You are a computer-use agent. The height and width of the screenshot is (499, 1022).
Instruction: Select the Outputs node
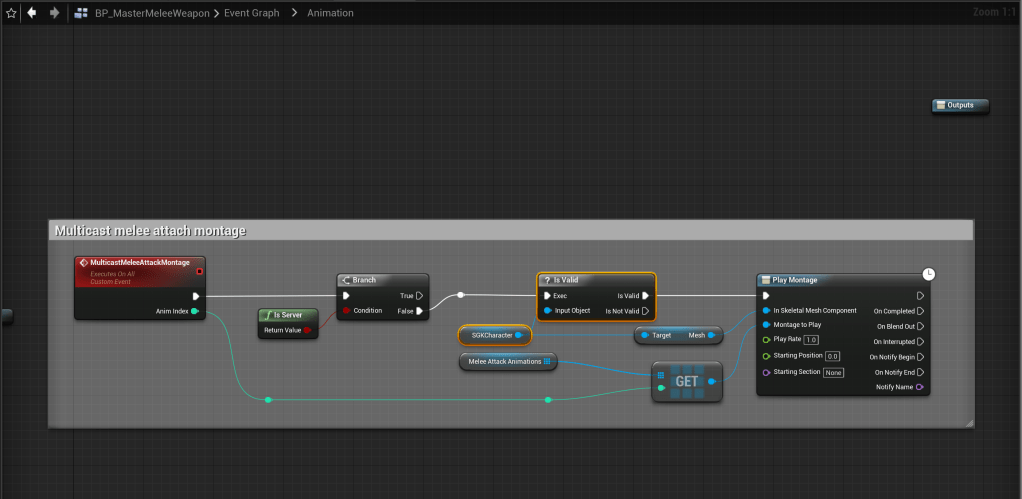[960, 105]
